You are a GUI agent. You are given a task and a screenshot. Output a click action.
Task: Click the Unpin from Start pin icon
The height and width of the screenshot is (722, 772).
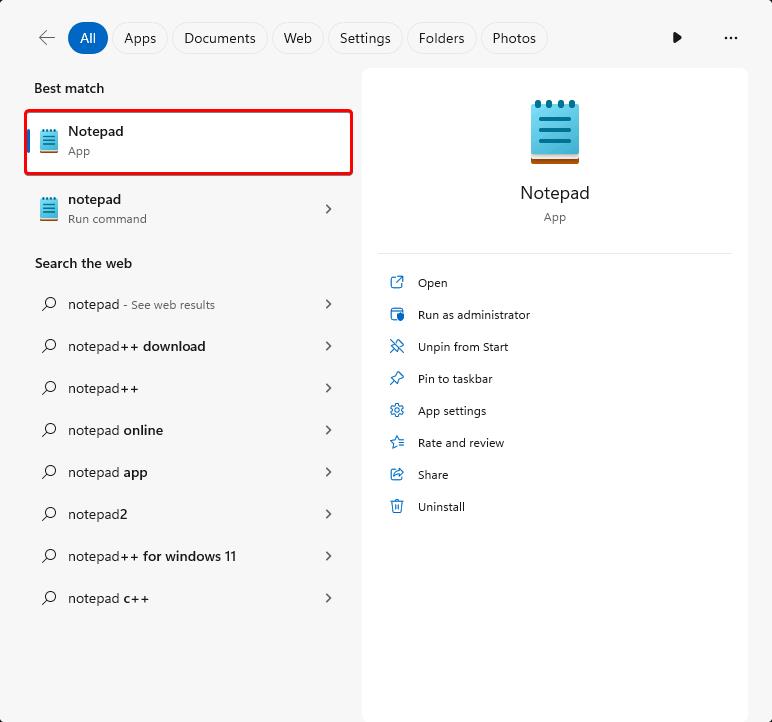coord(397,346)
